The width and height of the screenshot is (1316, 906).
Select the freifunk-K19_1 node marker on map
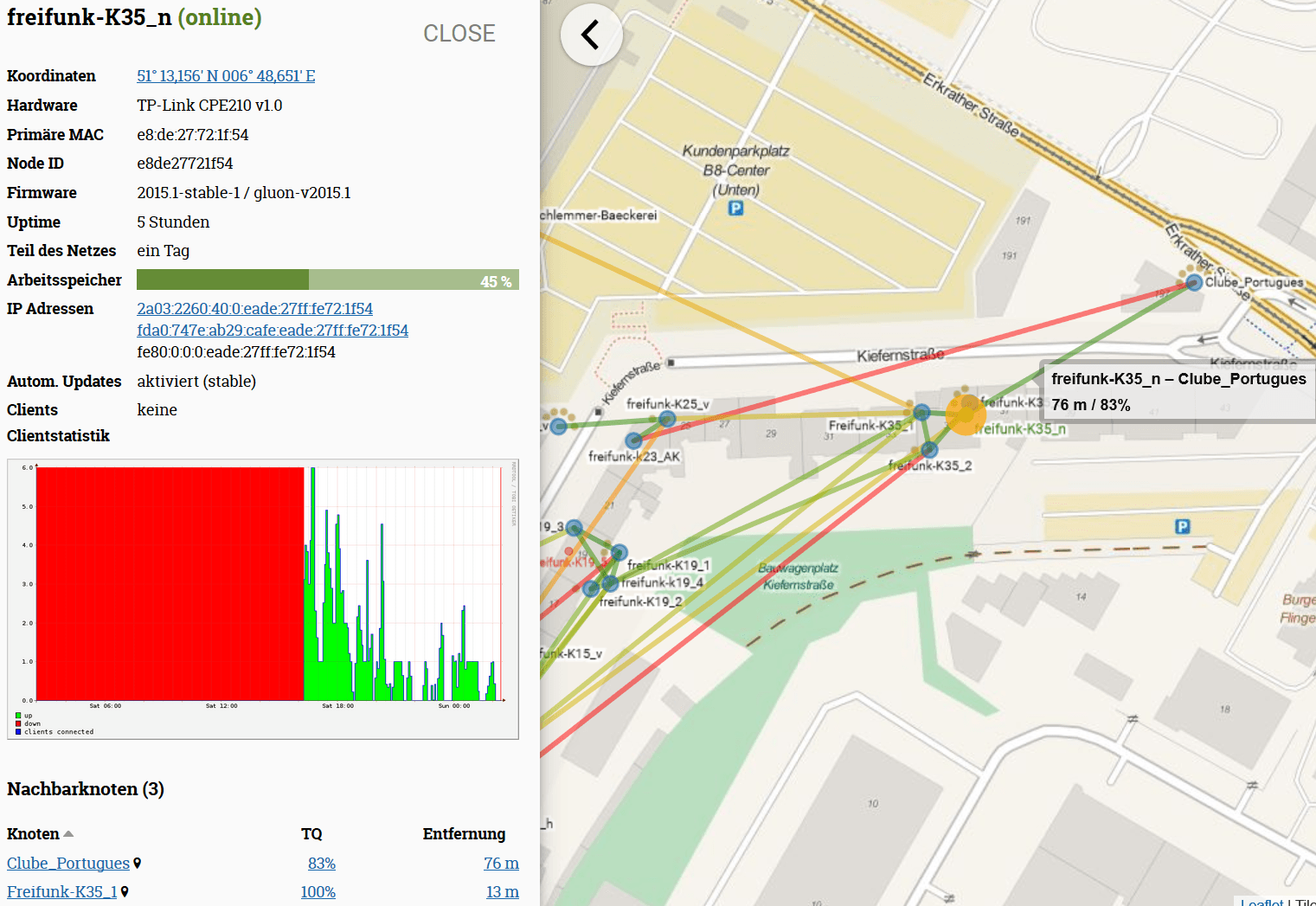click(x=619, y=552)
